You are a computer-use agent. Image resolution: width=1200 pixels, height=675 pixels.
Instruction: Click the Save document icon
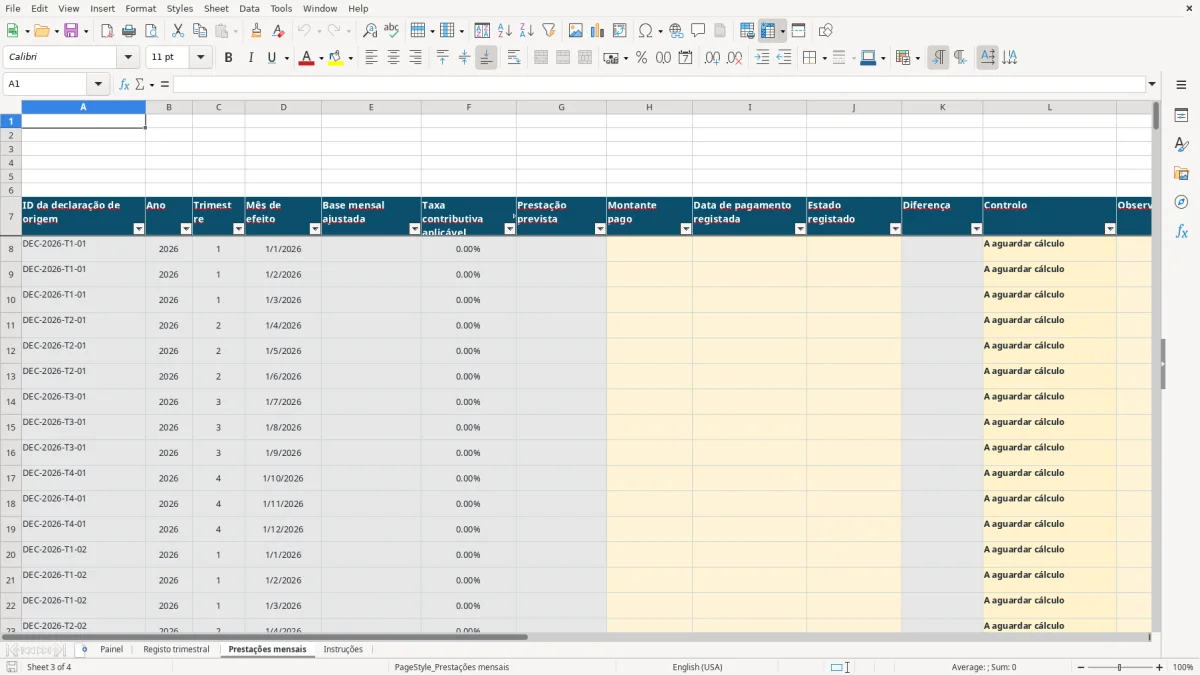point(71,31)
